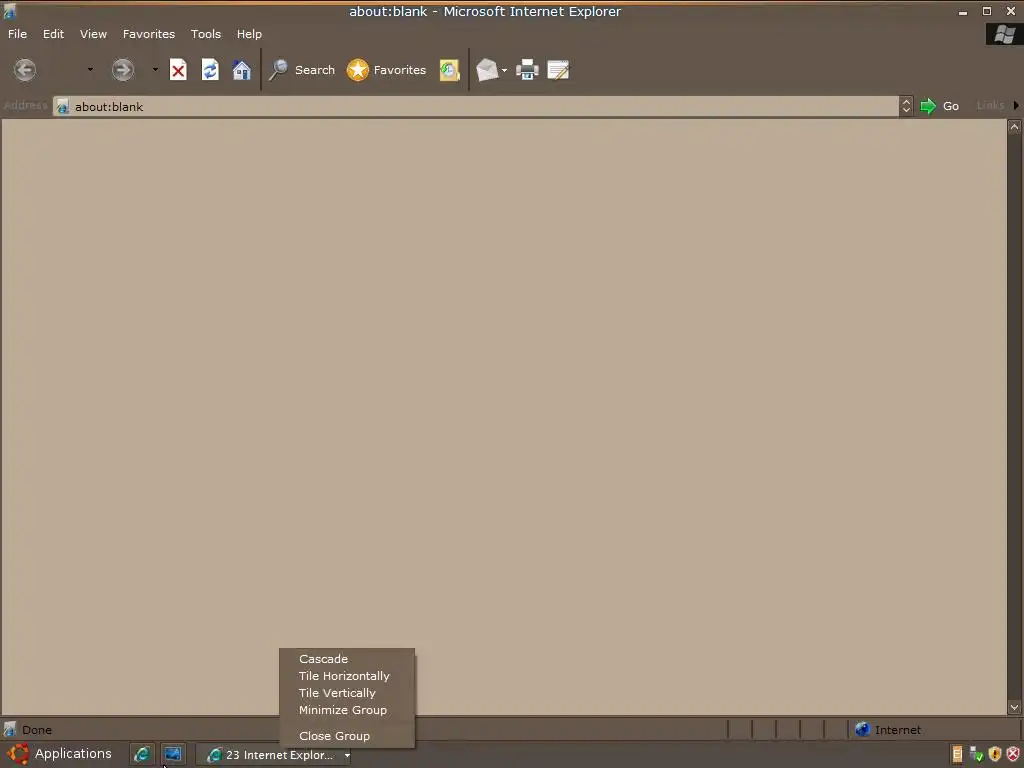Click the page icon in address bar
Viewport: 1024px width, 768px height.
pos(63,106)
